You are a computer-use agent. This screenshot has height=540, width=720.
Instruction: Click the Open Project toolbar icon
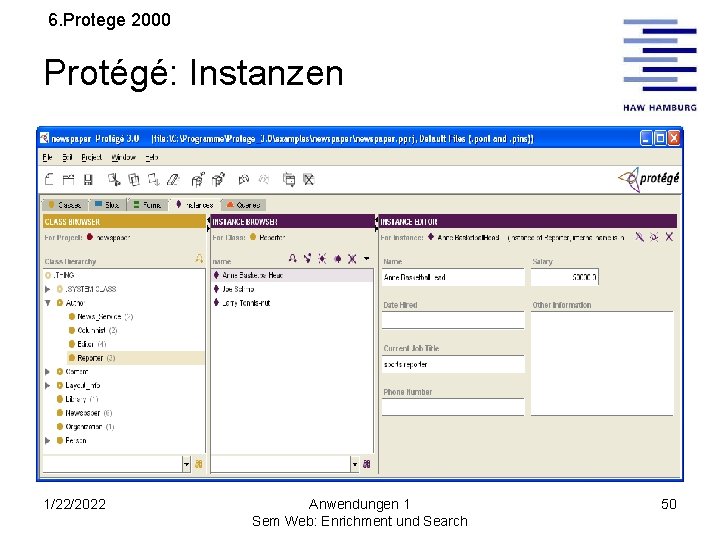coord(68,179)
